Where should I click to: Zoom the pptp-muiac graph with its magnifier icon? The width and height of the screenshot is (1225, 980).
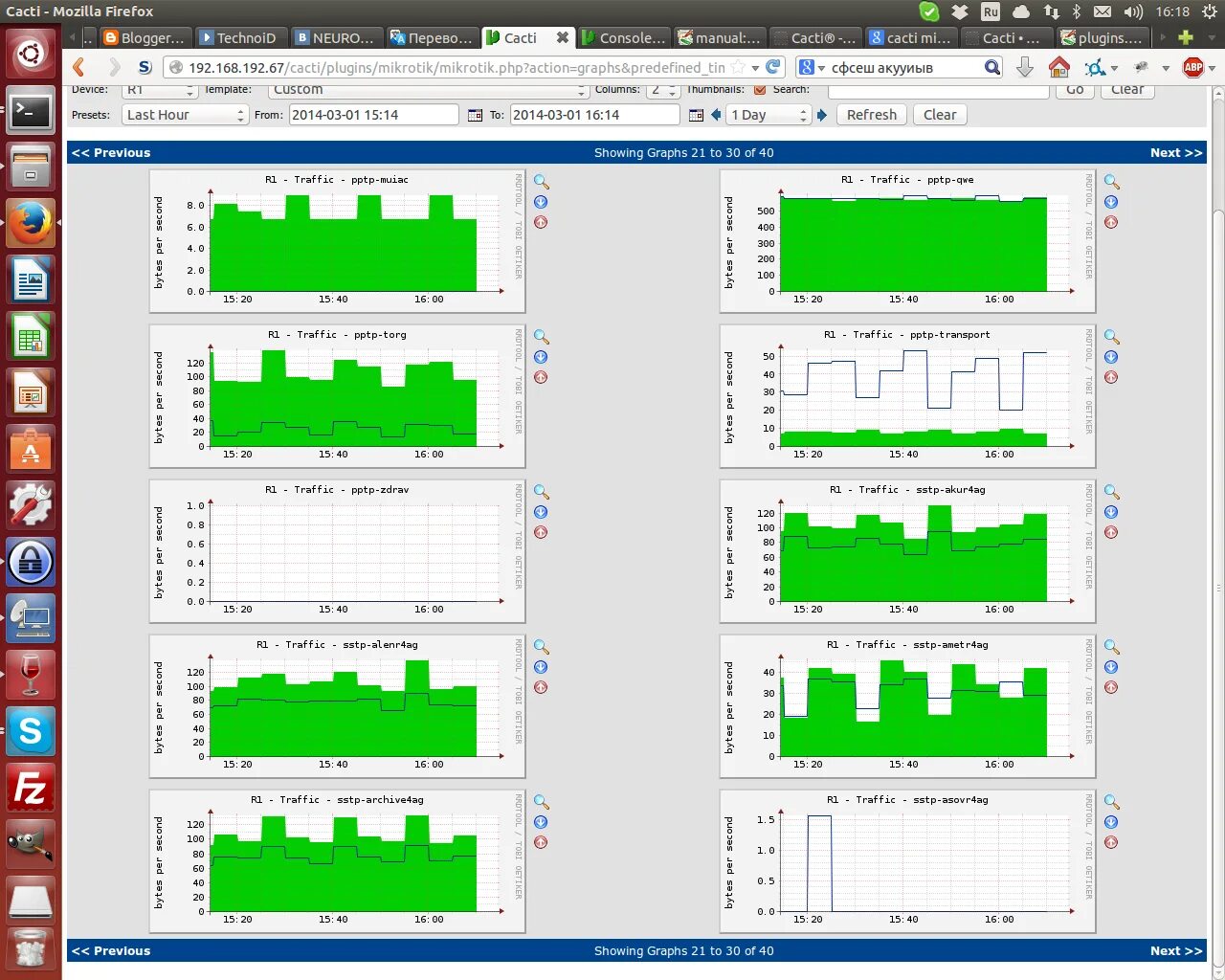click(x=542, y=182)
